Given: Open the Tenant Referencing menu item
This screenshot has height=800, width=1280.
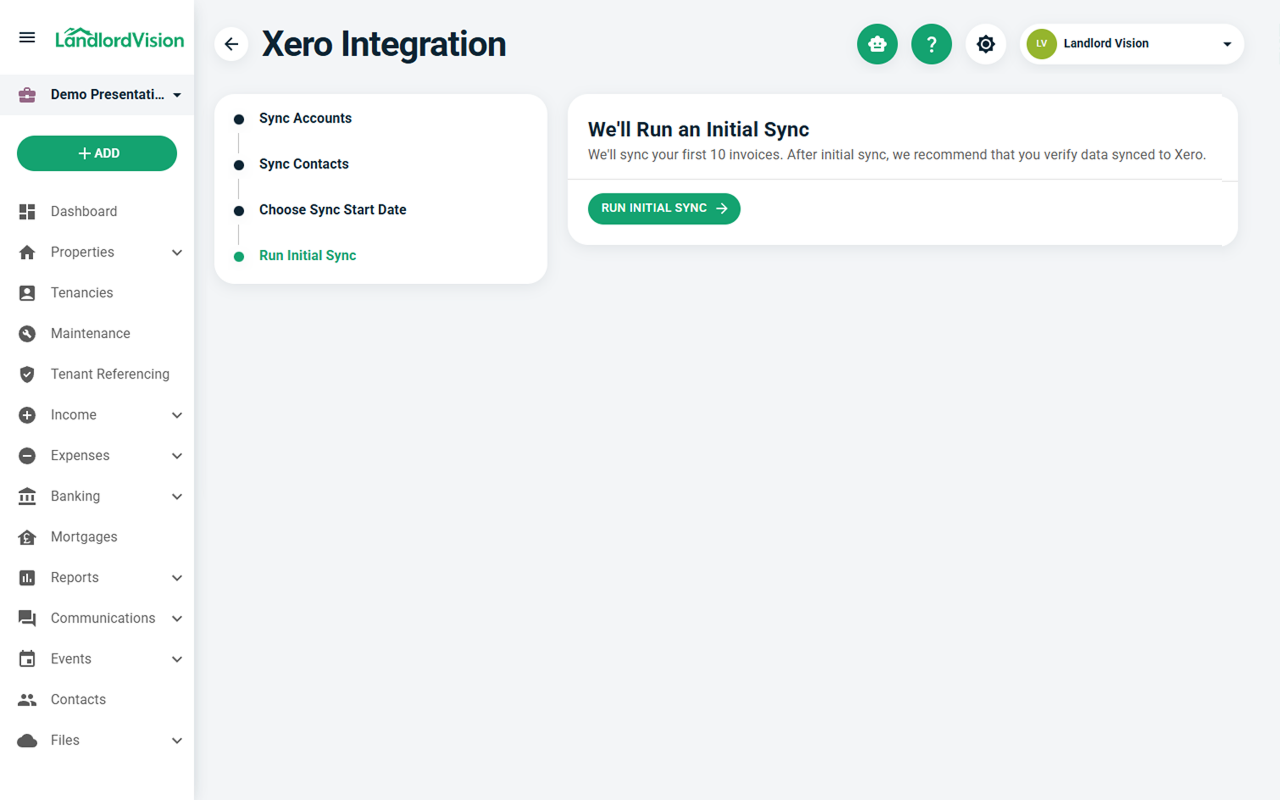Looking at the screenshot, I should pyautogui.click(x=97, y=374).
